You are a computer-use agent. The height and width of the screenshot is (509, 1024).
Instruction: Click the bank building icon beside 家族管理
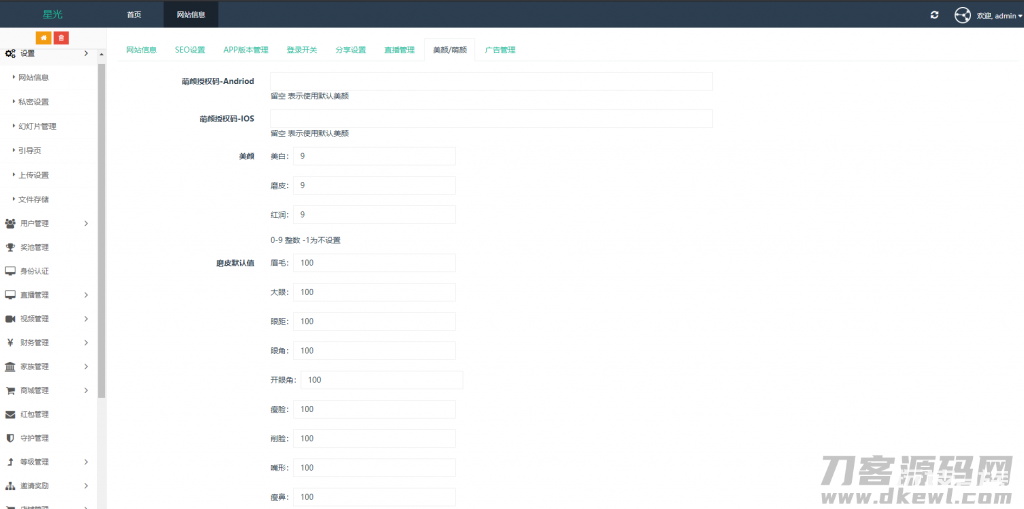10,367
